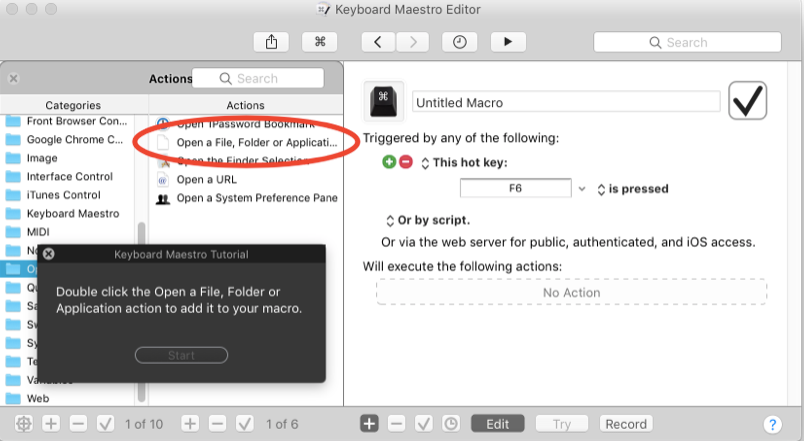Click the No Action placeholder area
The image size is (804, 441).
(x=571, y=292)
